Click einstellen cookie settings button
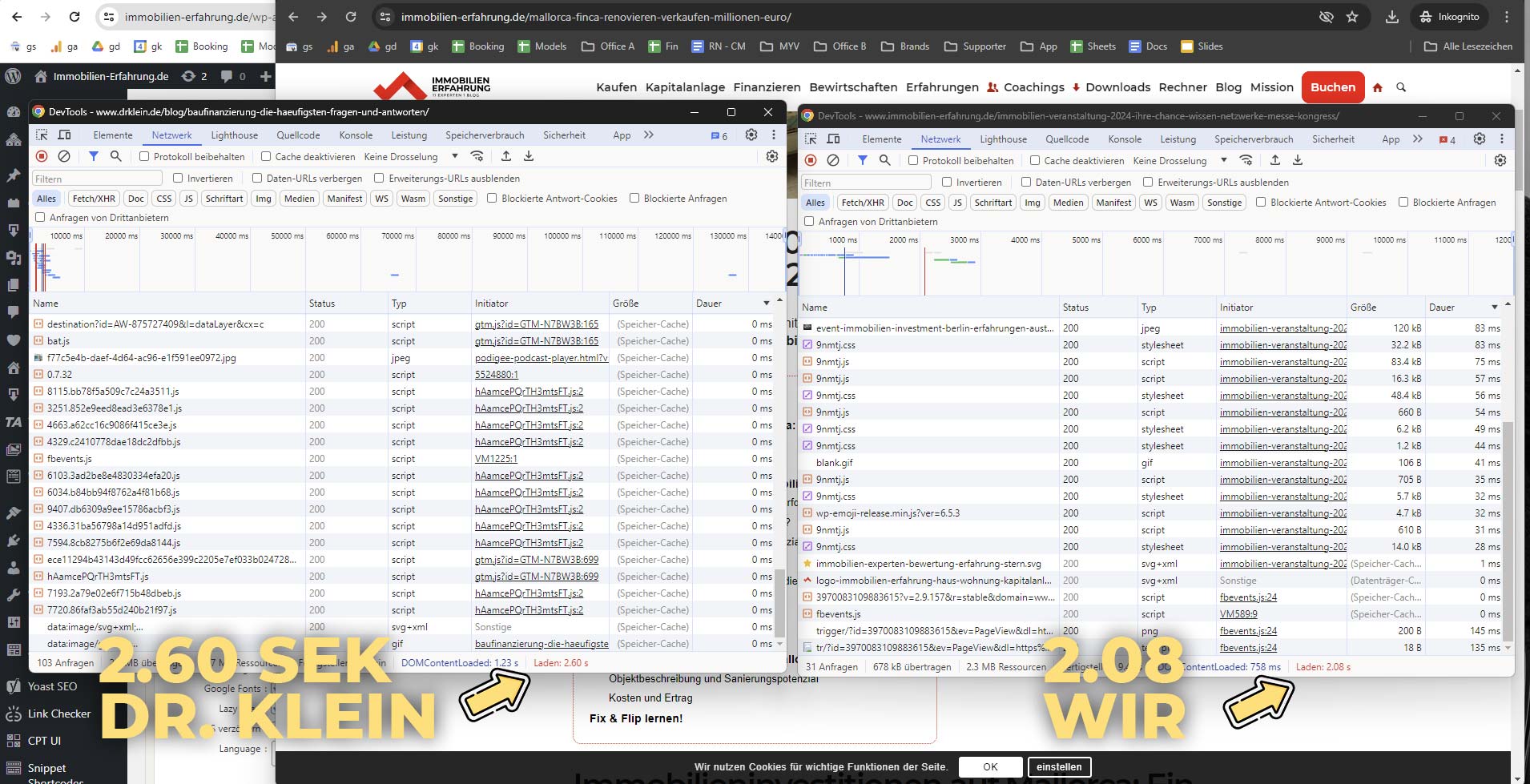 point(1059,766)
